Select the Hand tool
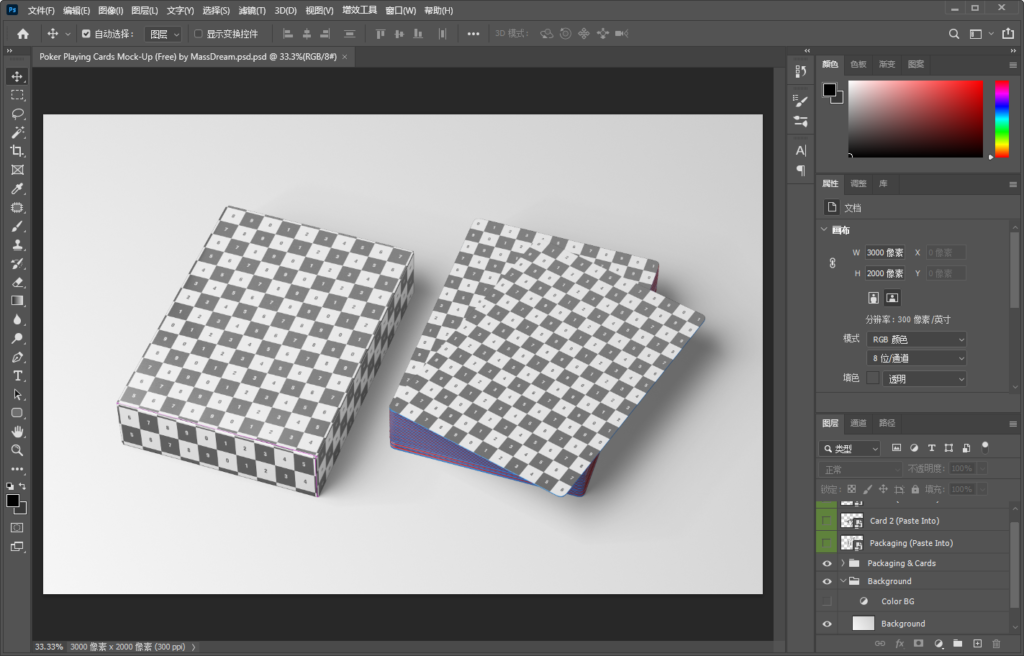The width and height of the screenshot is (1024, 656). 17,432
